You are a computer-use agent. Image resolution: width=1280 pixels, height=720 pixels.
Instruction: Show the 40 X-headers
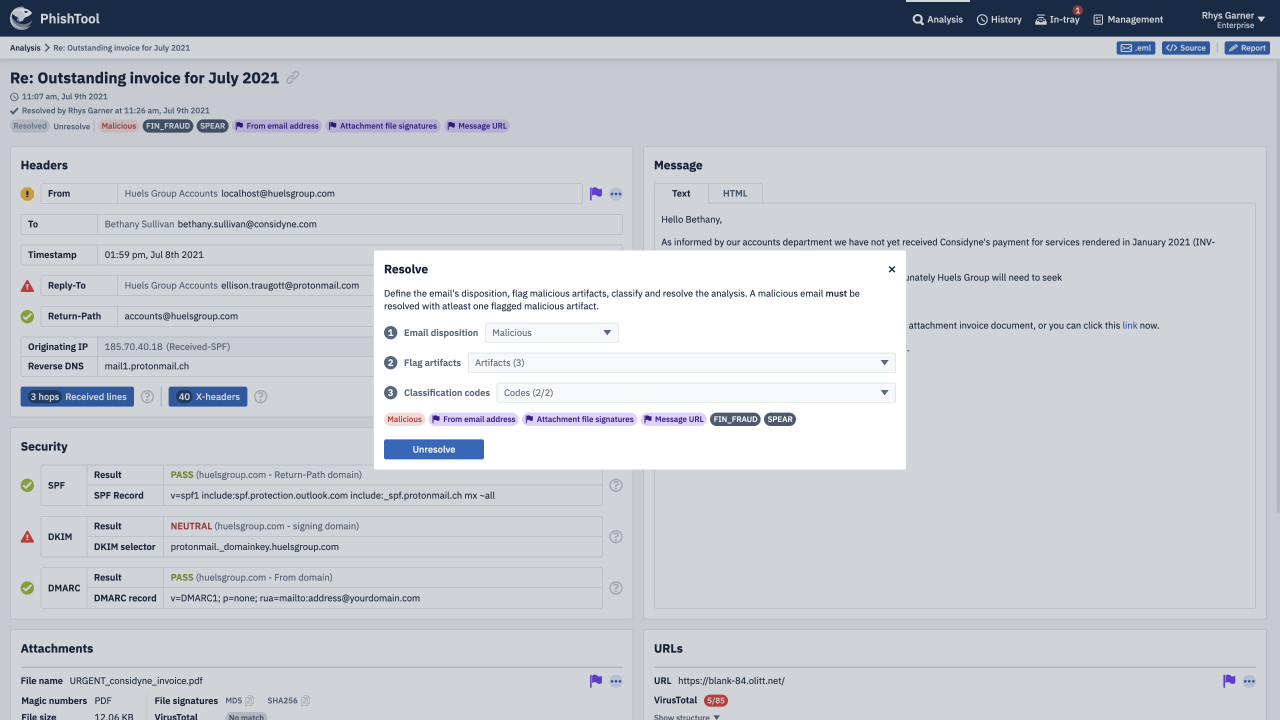(x=208, y=397)
